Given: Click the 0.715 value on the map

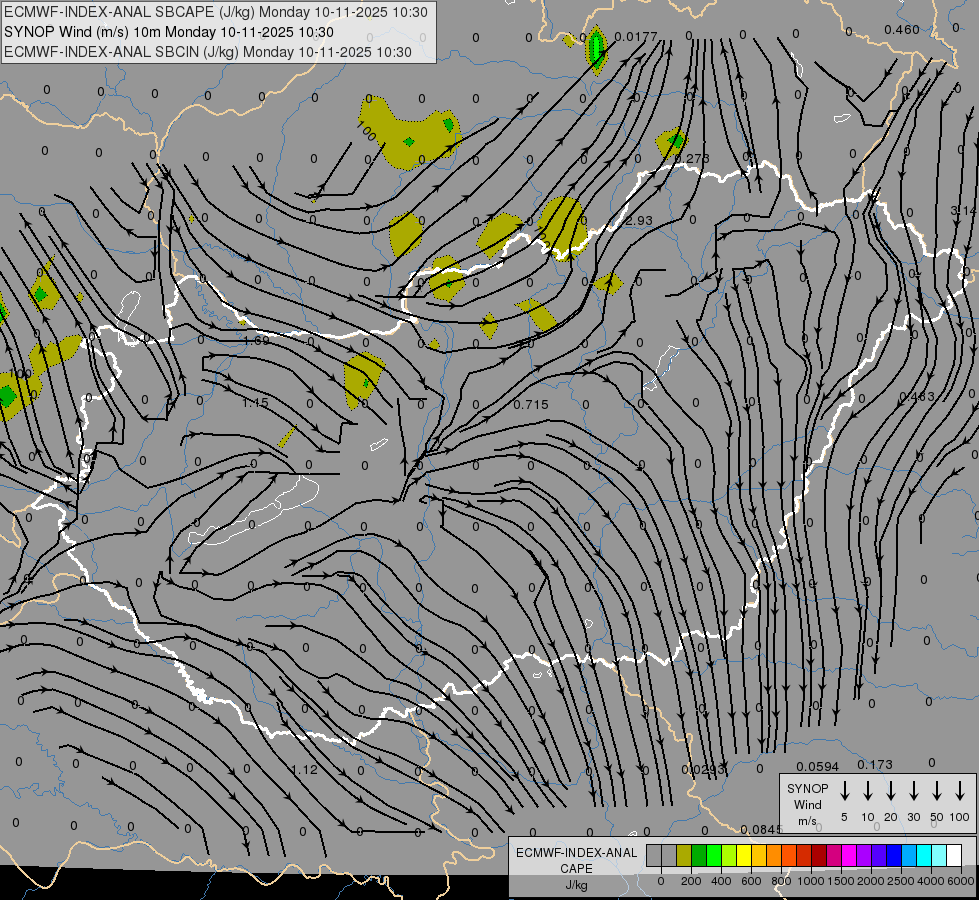Looking at the screenshot, I should (x=531, y=405).
